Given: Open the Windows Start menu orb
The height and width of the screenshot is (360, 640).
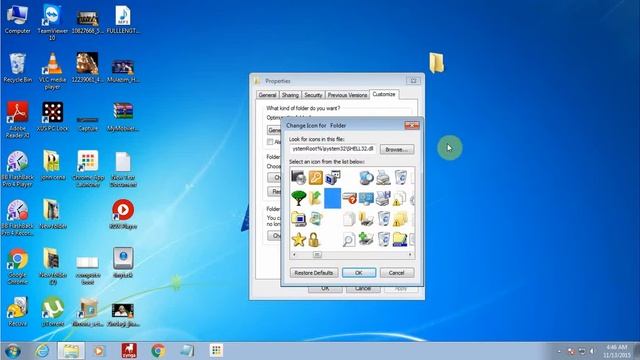Looking at the screenshot, I should point(13,351).
